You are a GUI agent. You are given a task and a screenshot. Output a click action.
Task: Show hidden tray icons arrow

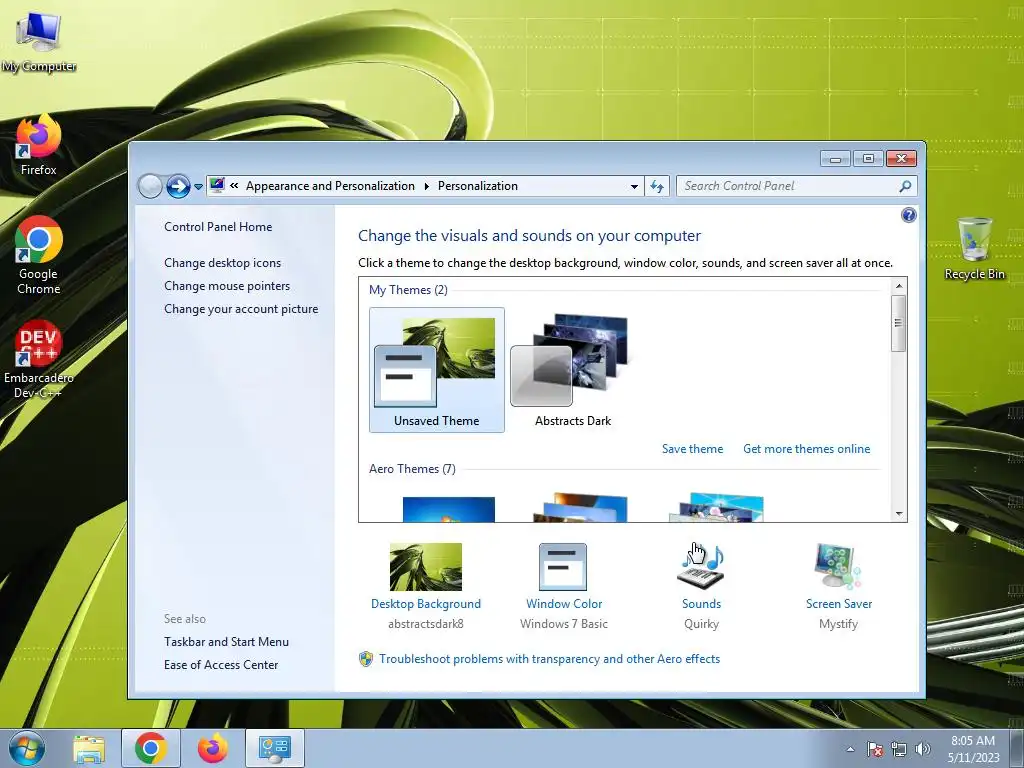[850, 749]
